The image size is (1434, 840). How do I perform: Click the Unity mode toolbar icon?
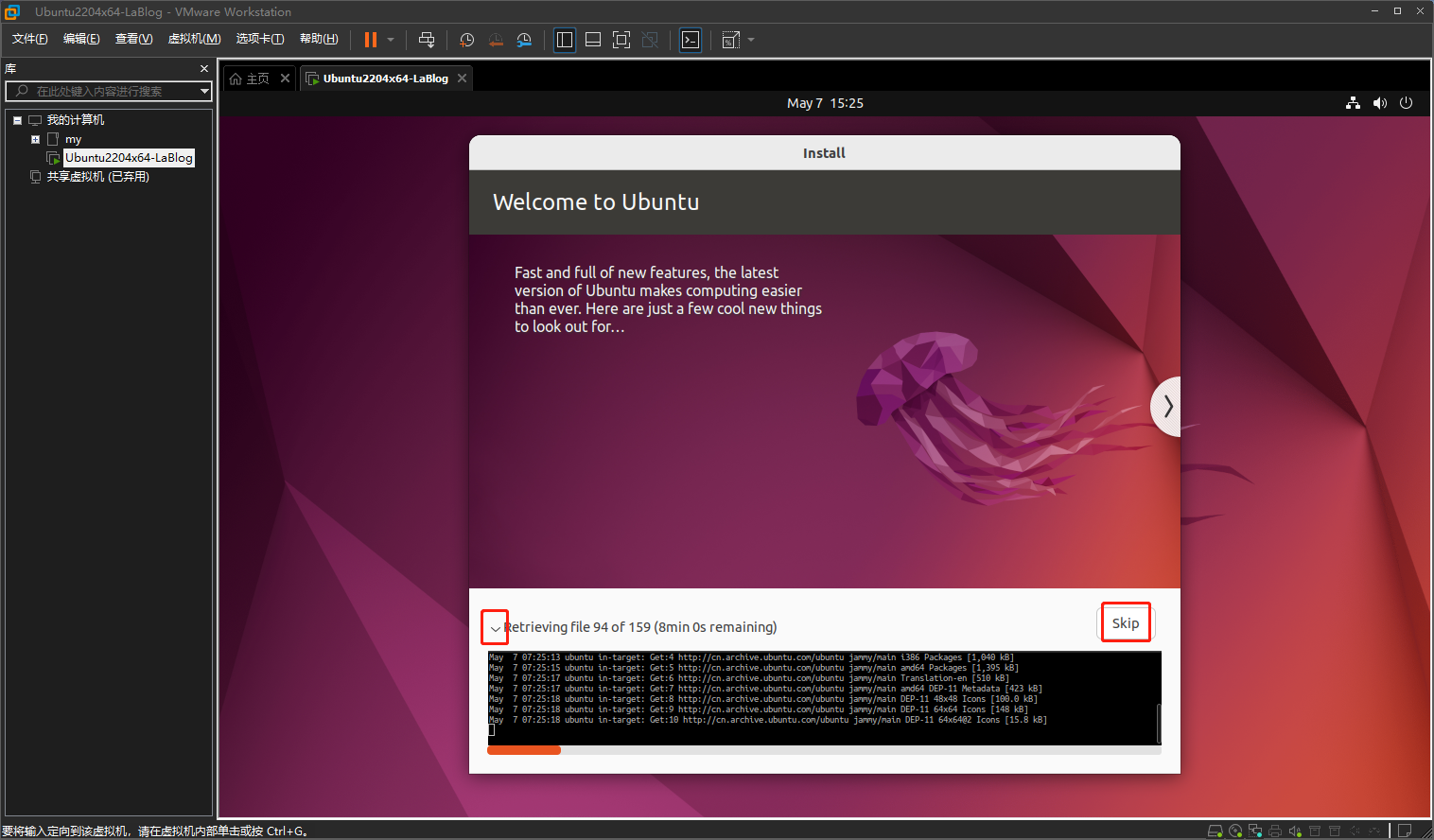tap(650, 40)
